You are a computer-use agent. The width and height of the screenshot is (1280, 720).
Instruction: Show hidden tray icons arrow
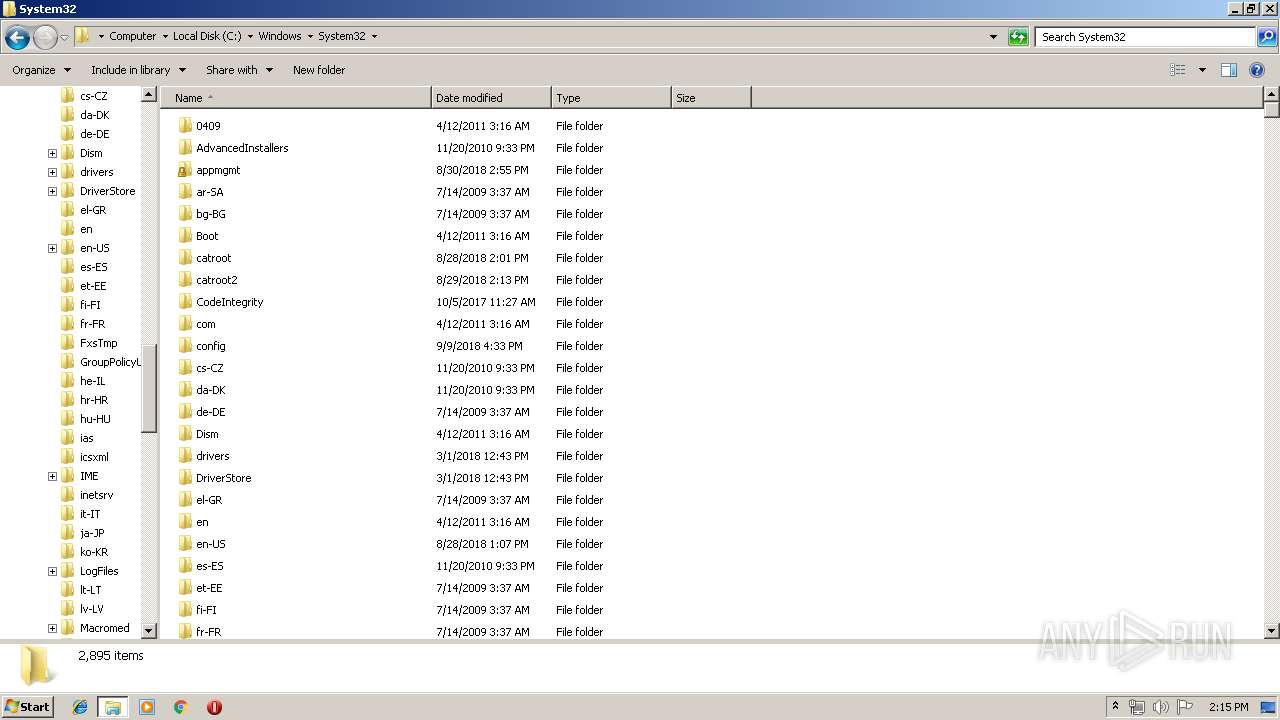click(1115, 707)
